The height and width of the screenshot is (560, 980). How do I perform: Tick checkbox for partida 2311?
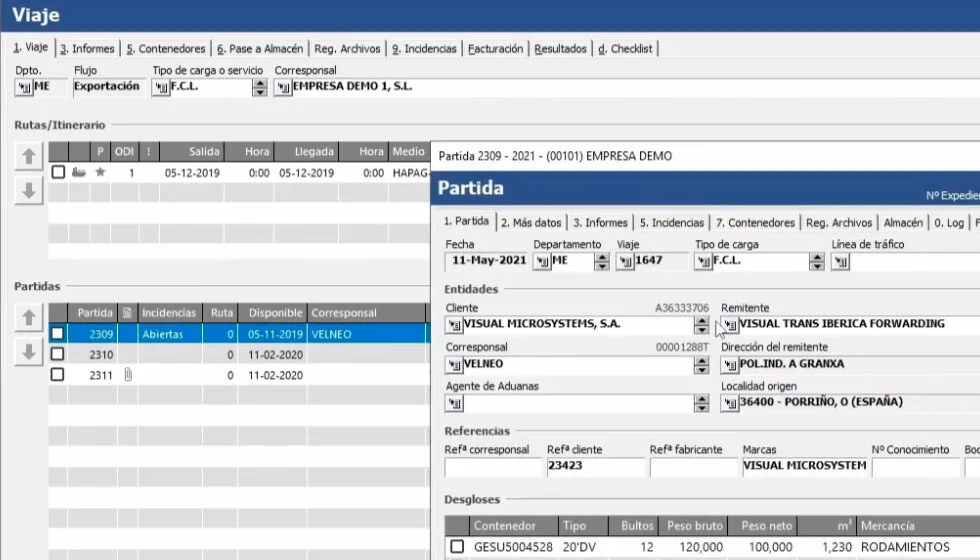pos(58,374)
